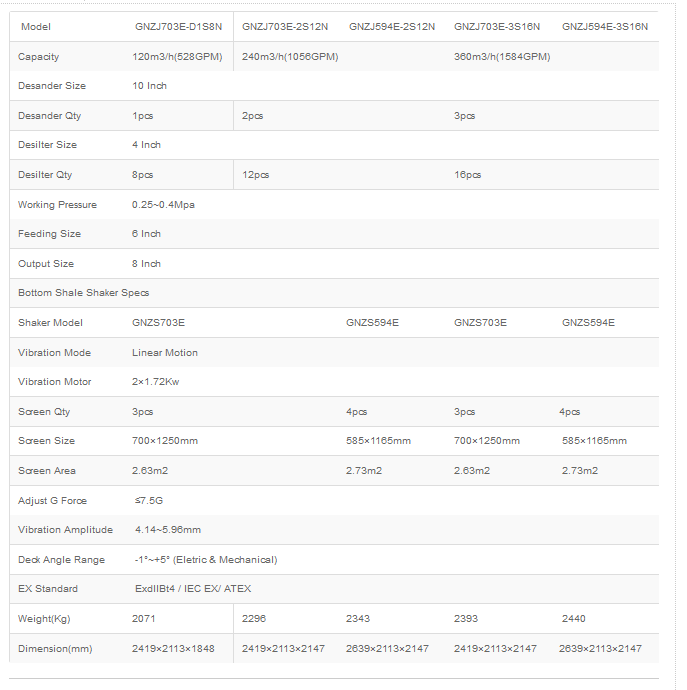Click the 12pcs desilter quantity cell
Image resolution: width=687 pixels, height=690 pixels.
(x=256, y=175)
